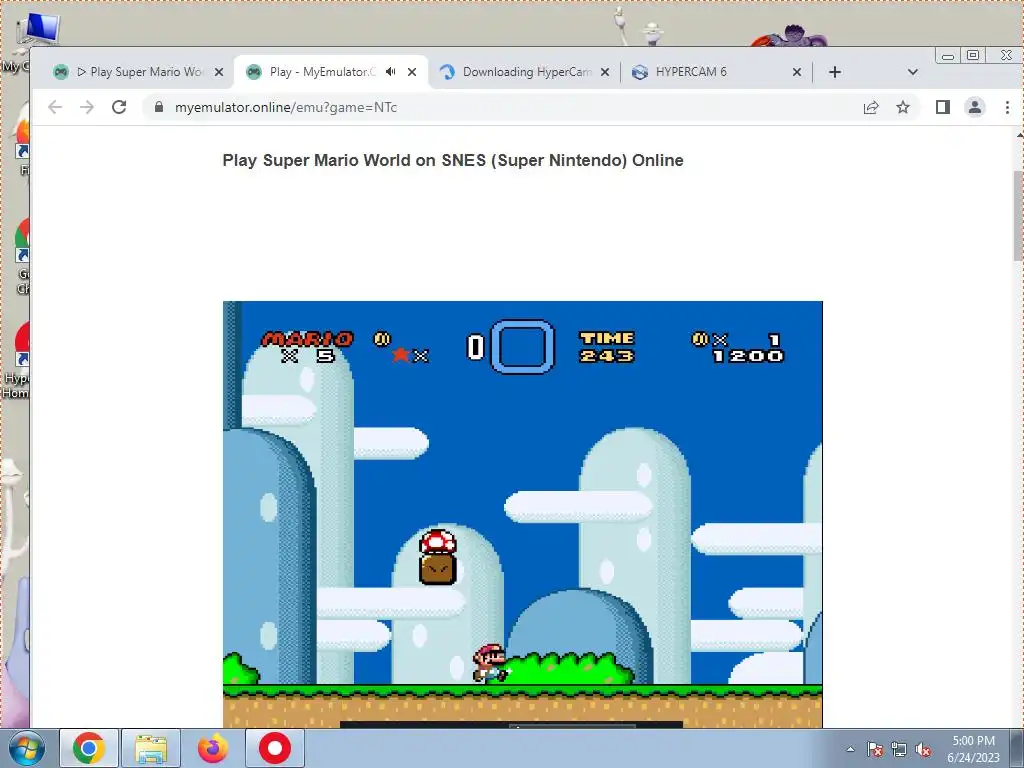Restore down the Chrome window

click(972, 56)
